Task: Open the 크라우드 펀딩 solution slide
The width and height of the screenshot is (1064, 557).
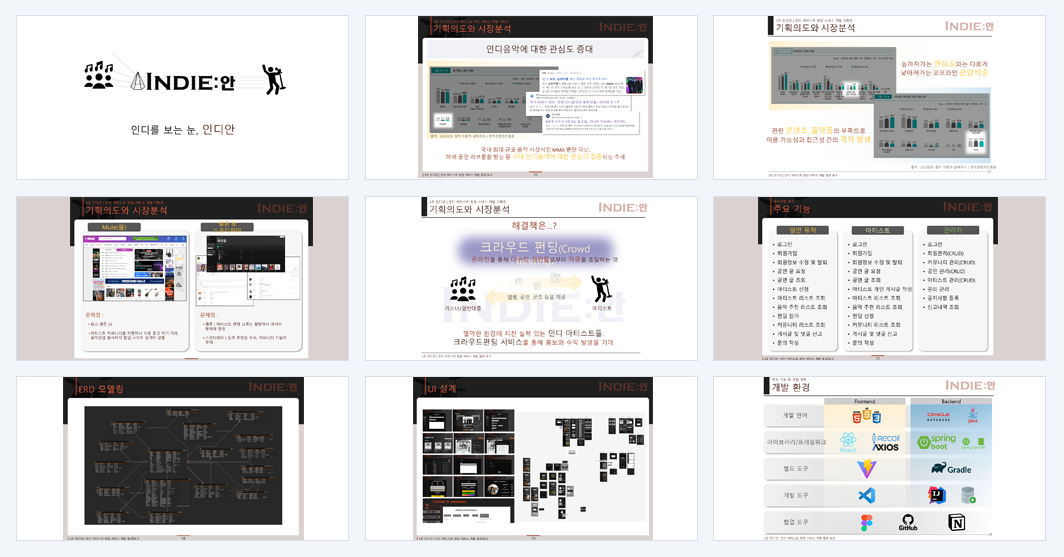Action: [531, 278]
